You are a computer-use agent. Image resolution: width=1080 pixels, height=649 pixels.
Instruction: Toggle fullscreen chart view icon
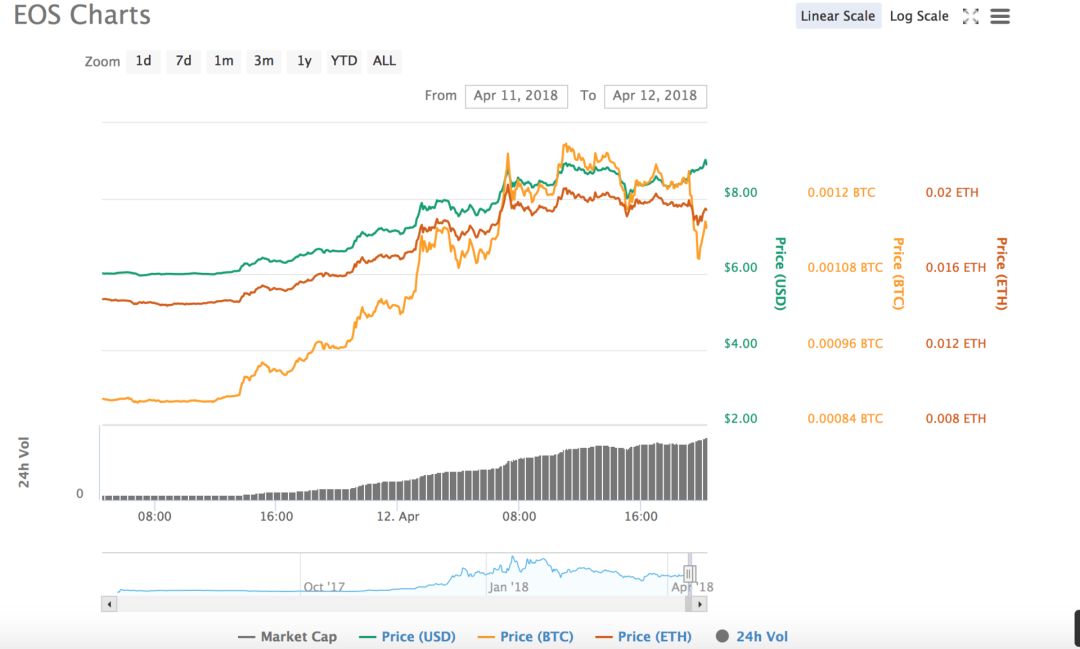(970, 17)
